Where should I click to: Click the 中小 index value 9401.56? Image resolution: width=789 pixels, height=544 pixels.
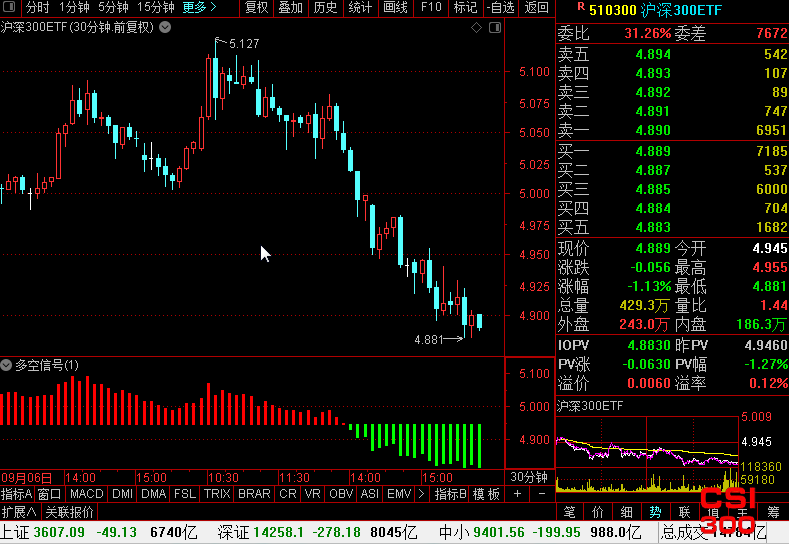point(498,532)
